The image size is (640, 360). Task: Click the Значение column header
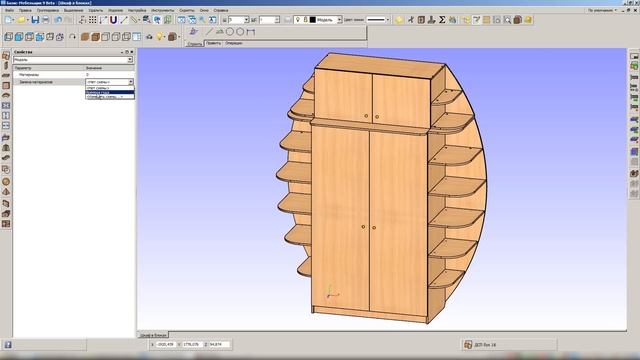pyautogui.click(x=109, y=68)
